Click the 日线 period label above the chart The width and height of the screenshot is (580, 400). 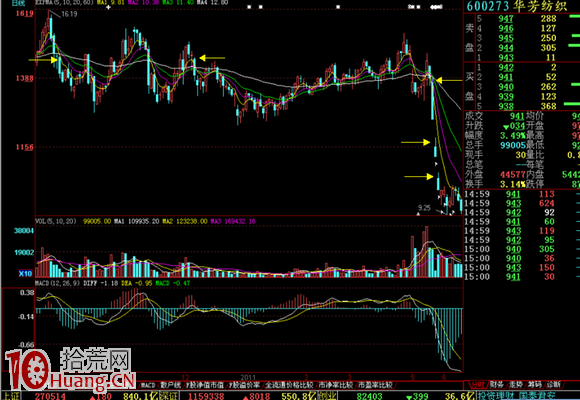pos(18,3)
